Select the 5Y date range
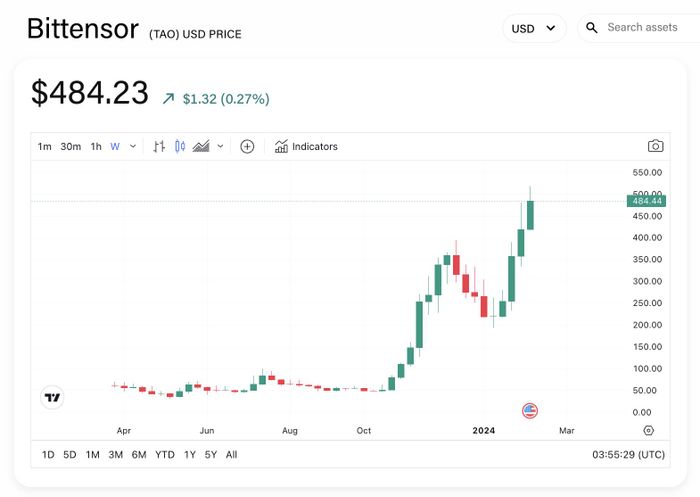700x497 pixels. click(211, 455)
